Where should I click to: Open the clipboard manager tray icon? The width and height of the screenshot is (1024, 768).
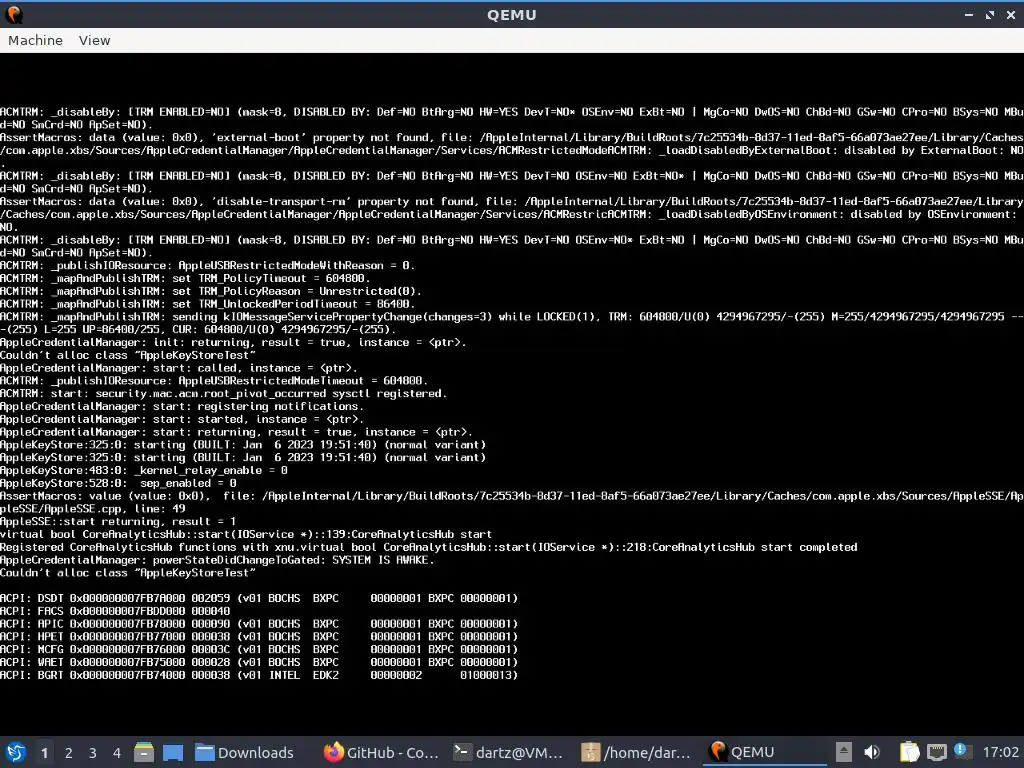909,752
